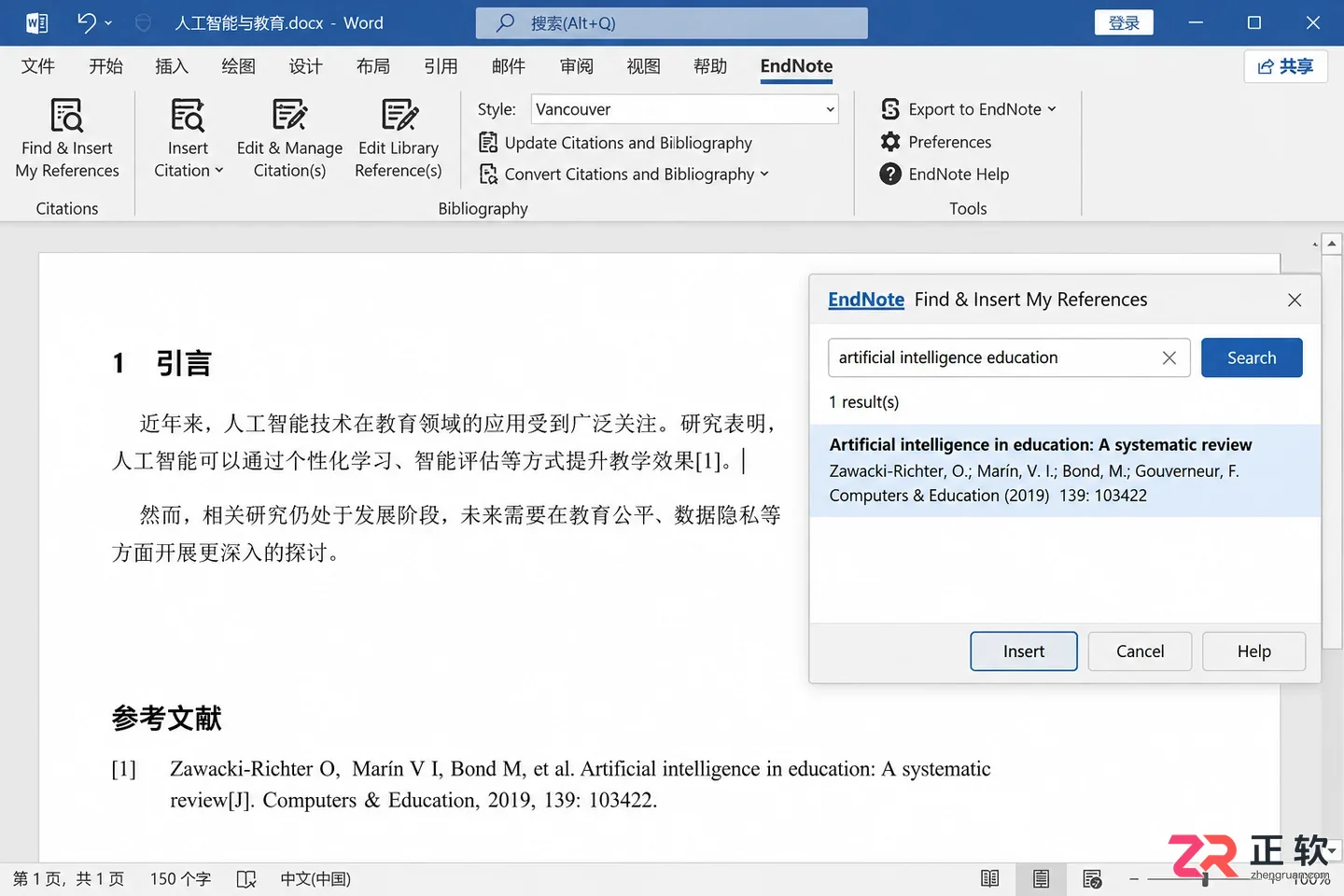The image size is (1344, 896).
Task: Click the search box in title bar
Action: click(672, 22)
